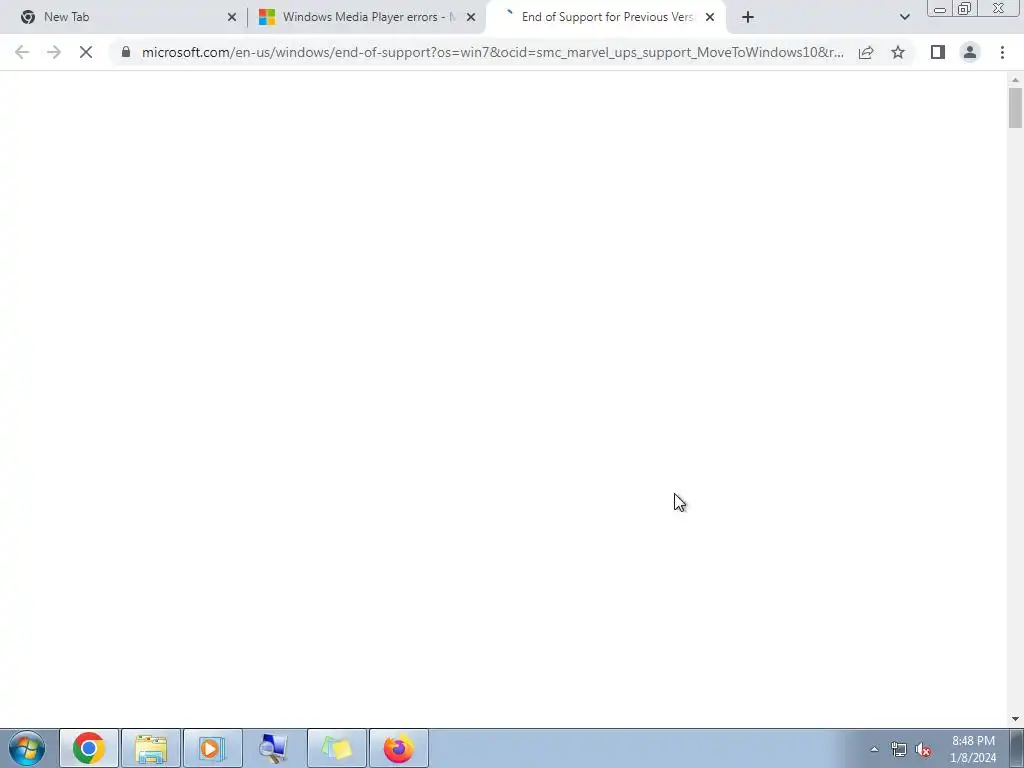Go back to previous page
The width and height of the screenshot is (1024, 768).
[x=22, y=52]
